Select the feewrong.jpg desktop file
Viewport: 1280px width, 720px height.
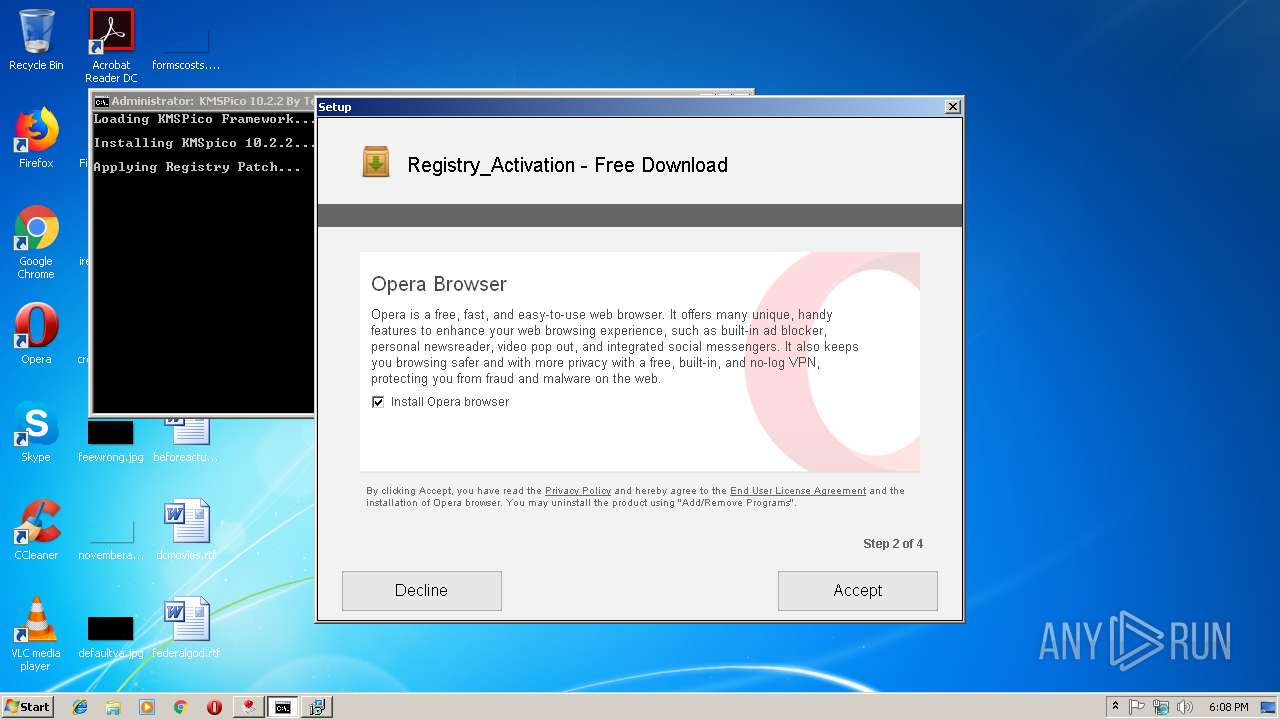pyautogui.click(x=111, y=440)
